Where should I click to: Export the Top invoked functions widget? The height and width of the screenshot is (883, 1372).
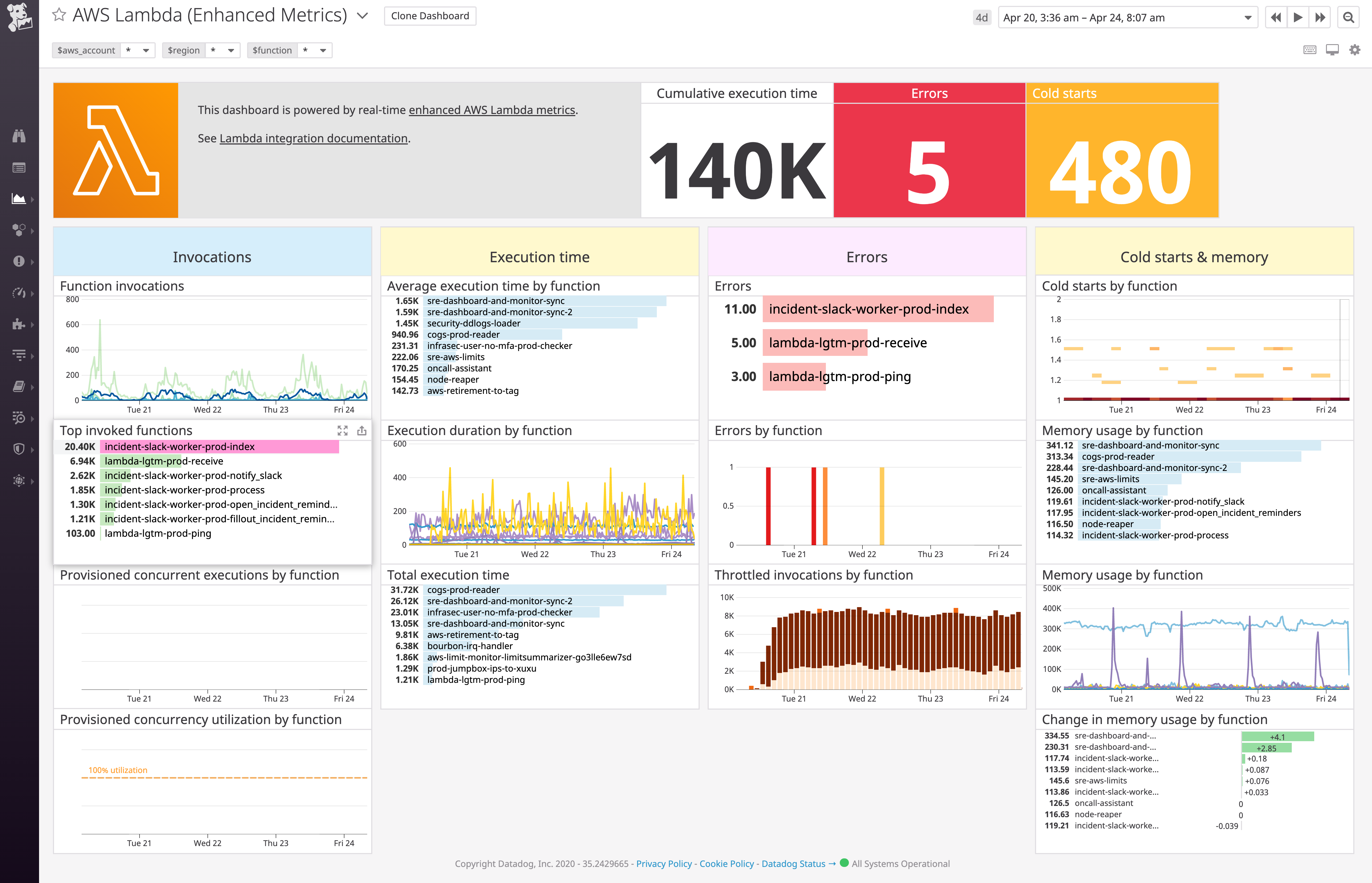362,430
